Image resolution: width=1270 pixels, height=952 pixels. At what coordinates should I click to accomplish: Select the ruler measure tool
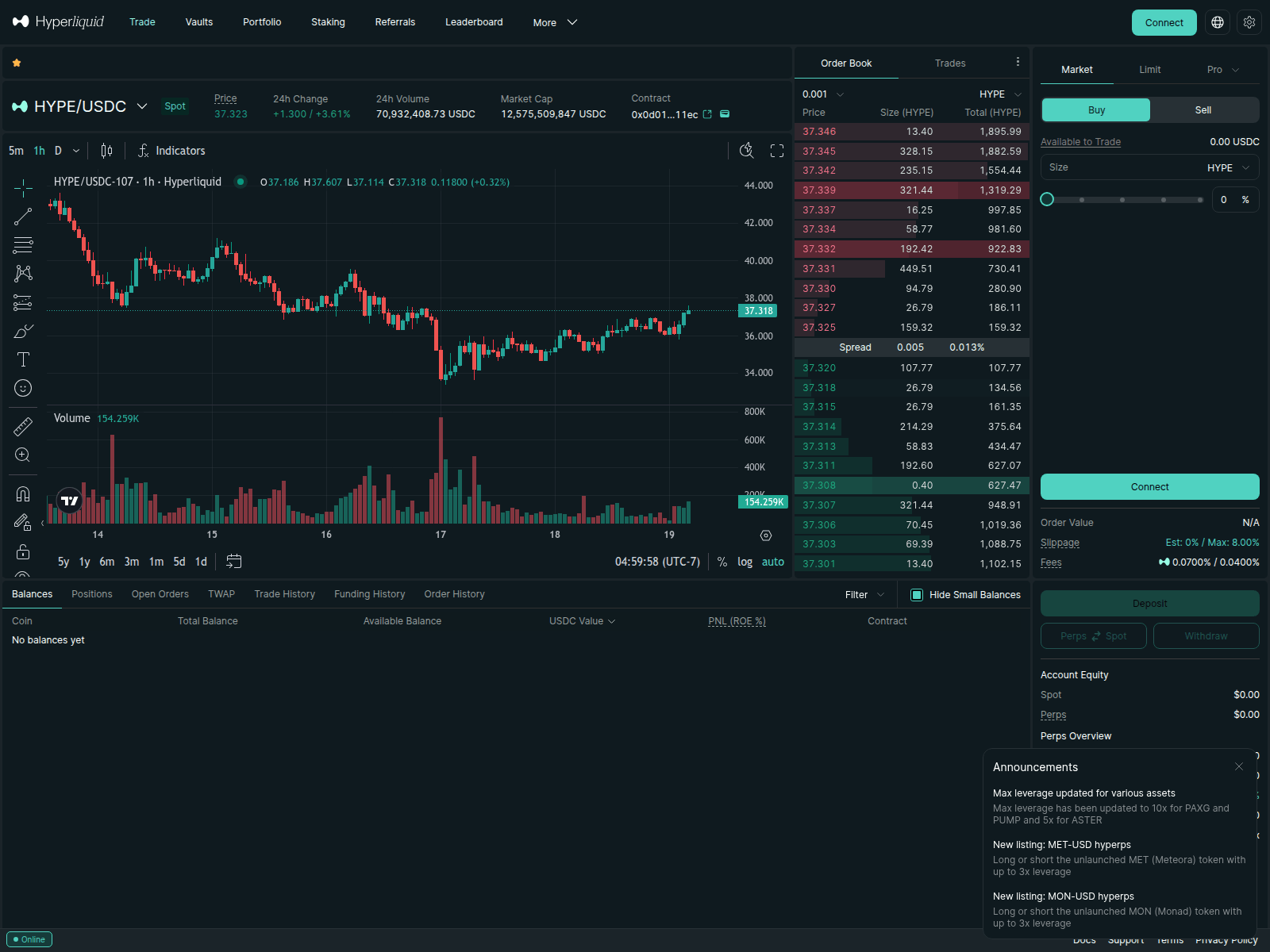click(x=23, y=427)
